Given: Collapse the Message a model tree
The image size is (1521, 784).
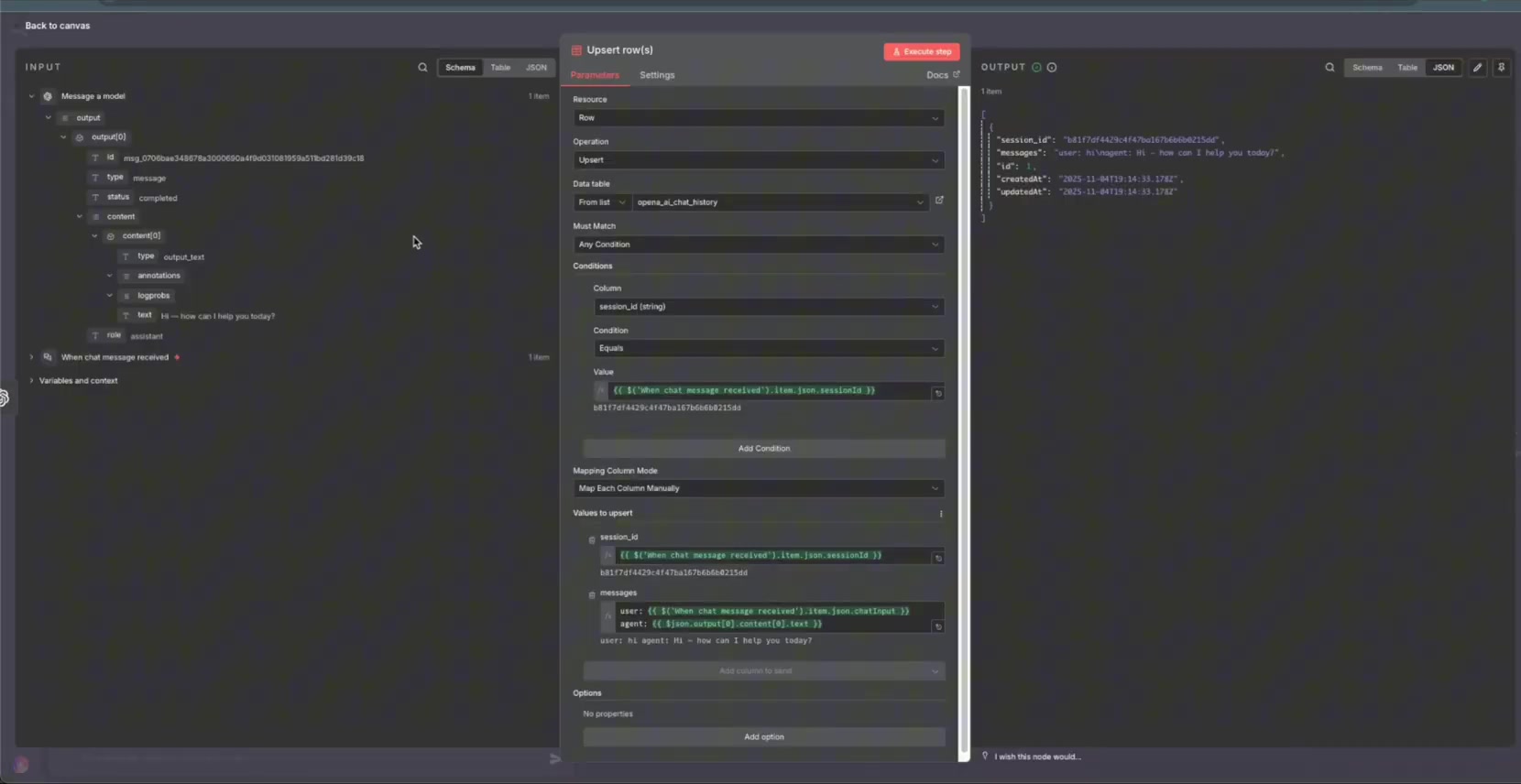Looking at the screenshot, I should point(31,96).
